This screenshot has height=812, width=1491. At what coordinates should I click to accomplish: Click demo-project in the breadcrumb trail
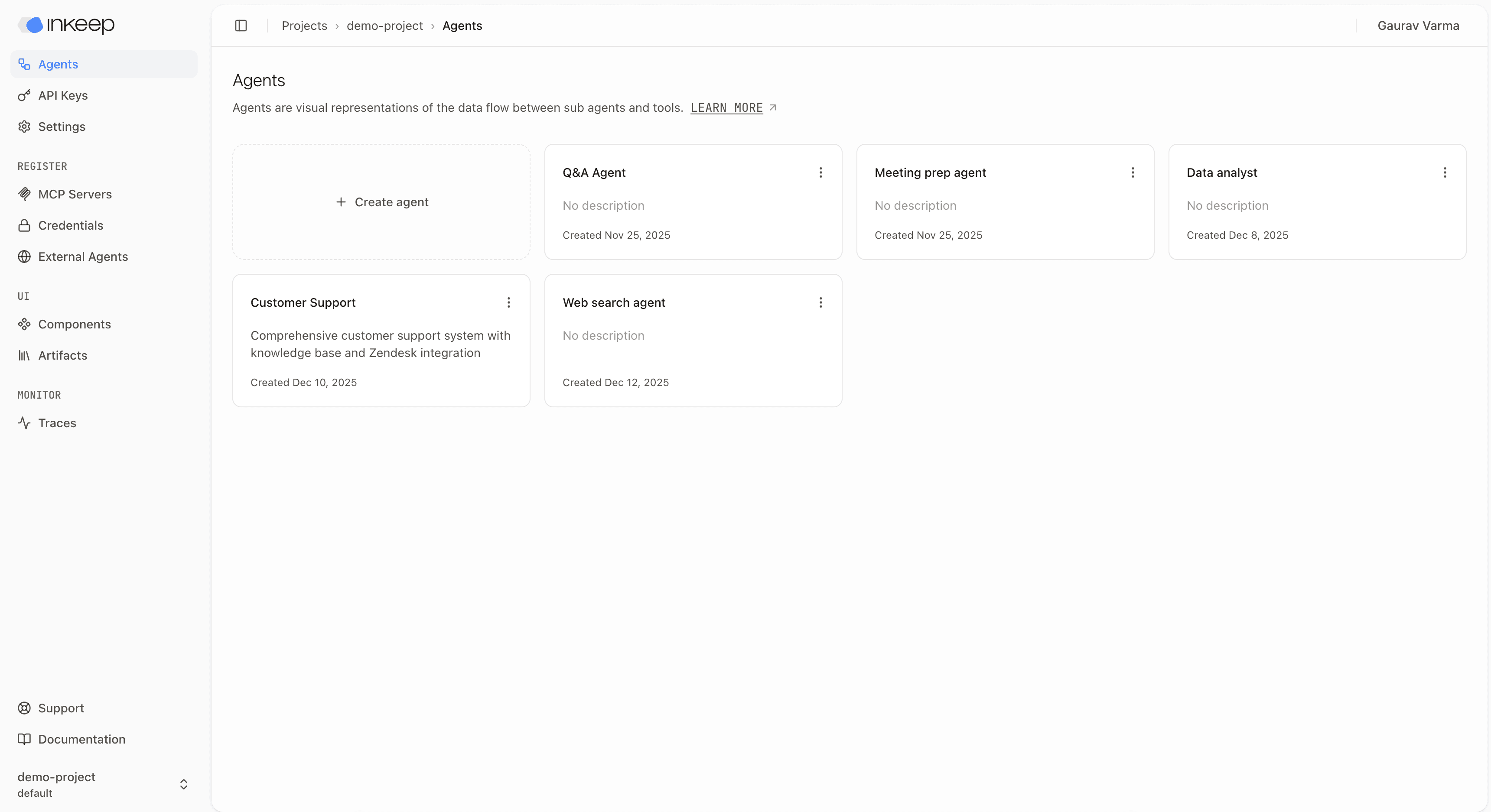coord(384,26)
